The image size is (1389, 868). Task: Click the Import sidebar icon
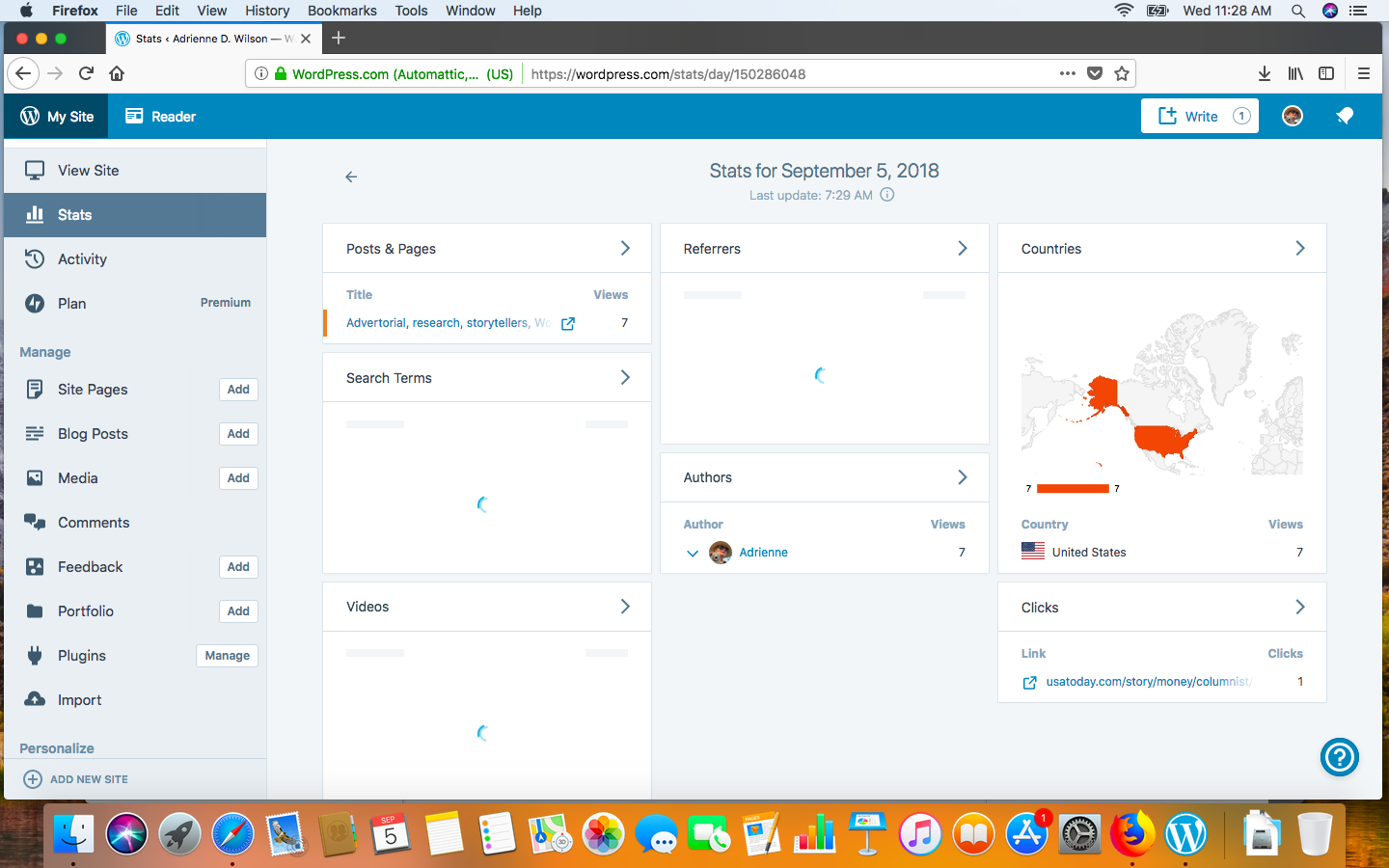pos(36,699)
